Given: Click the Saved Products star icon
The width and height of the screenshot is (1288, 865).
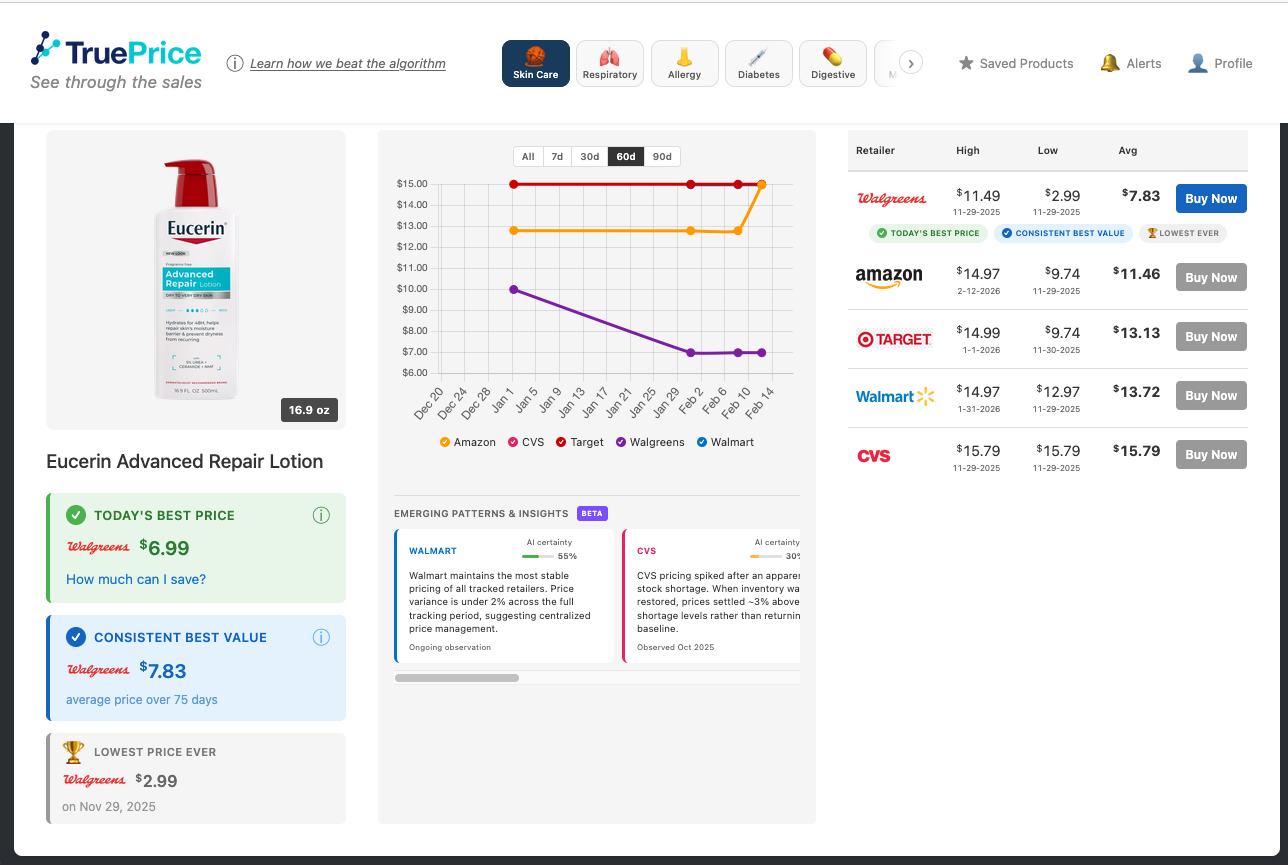Looking at the screenshot, I should click(x=966, y=63).
